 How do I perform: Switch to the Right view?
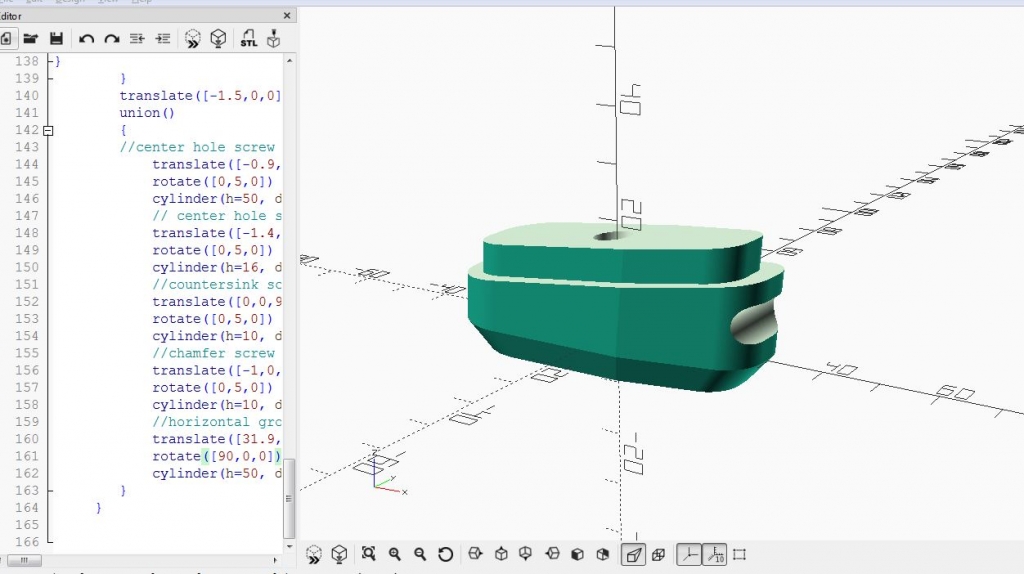475,554
